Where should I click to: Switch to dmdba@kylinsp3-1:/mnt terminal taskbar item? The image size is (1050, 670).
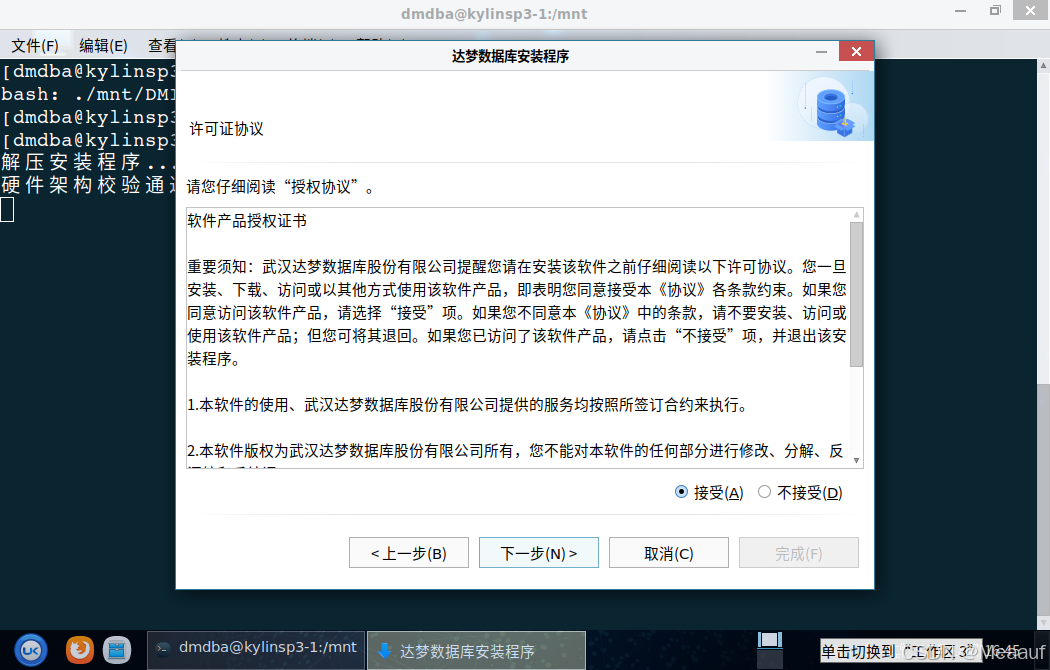[x=256, y=650]
